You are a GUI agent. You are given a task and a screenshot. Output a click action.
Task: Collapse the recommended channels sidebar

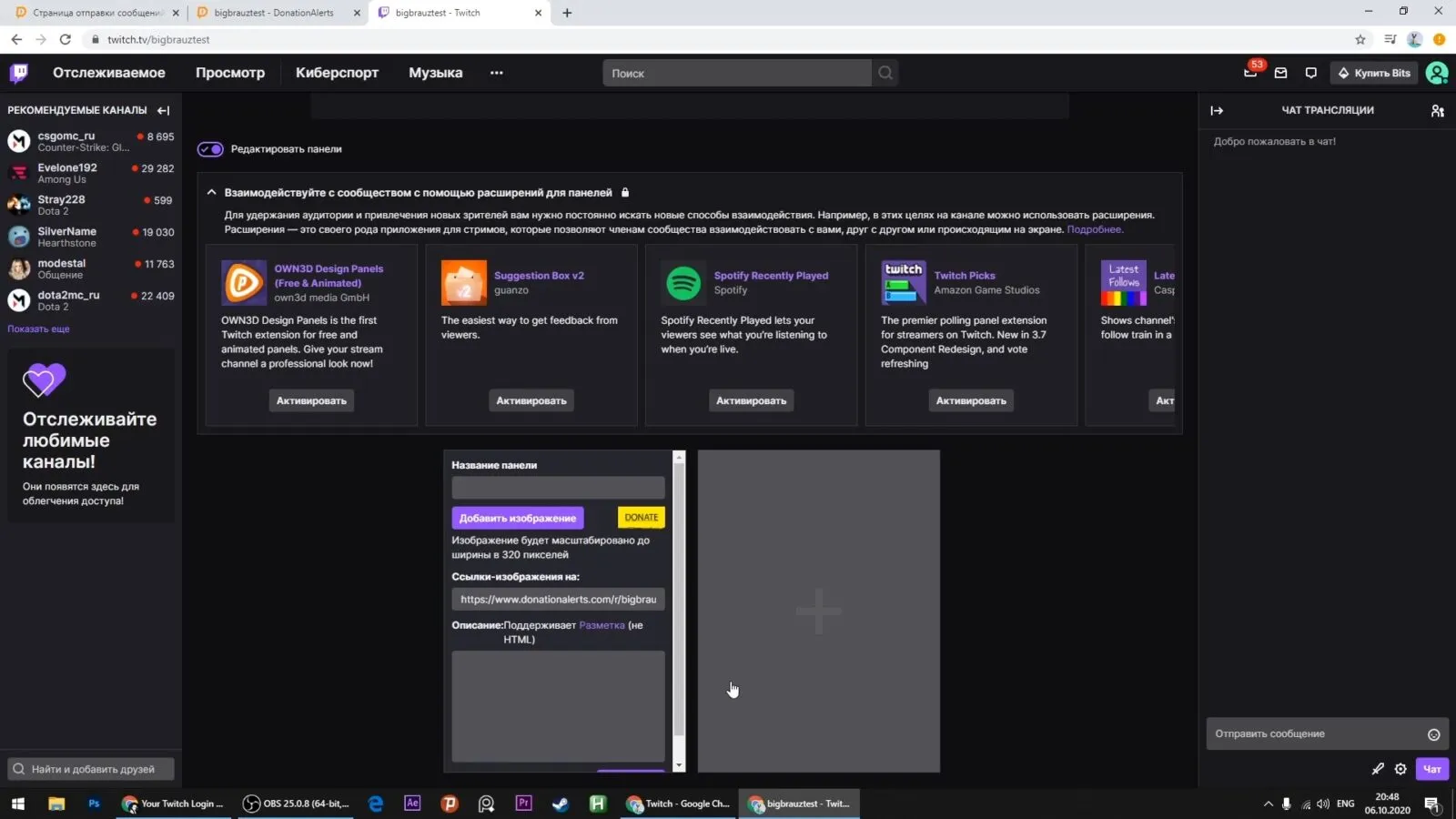163,110
